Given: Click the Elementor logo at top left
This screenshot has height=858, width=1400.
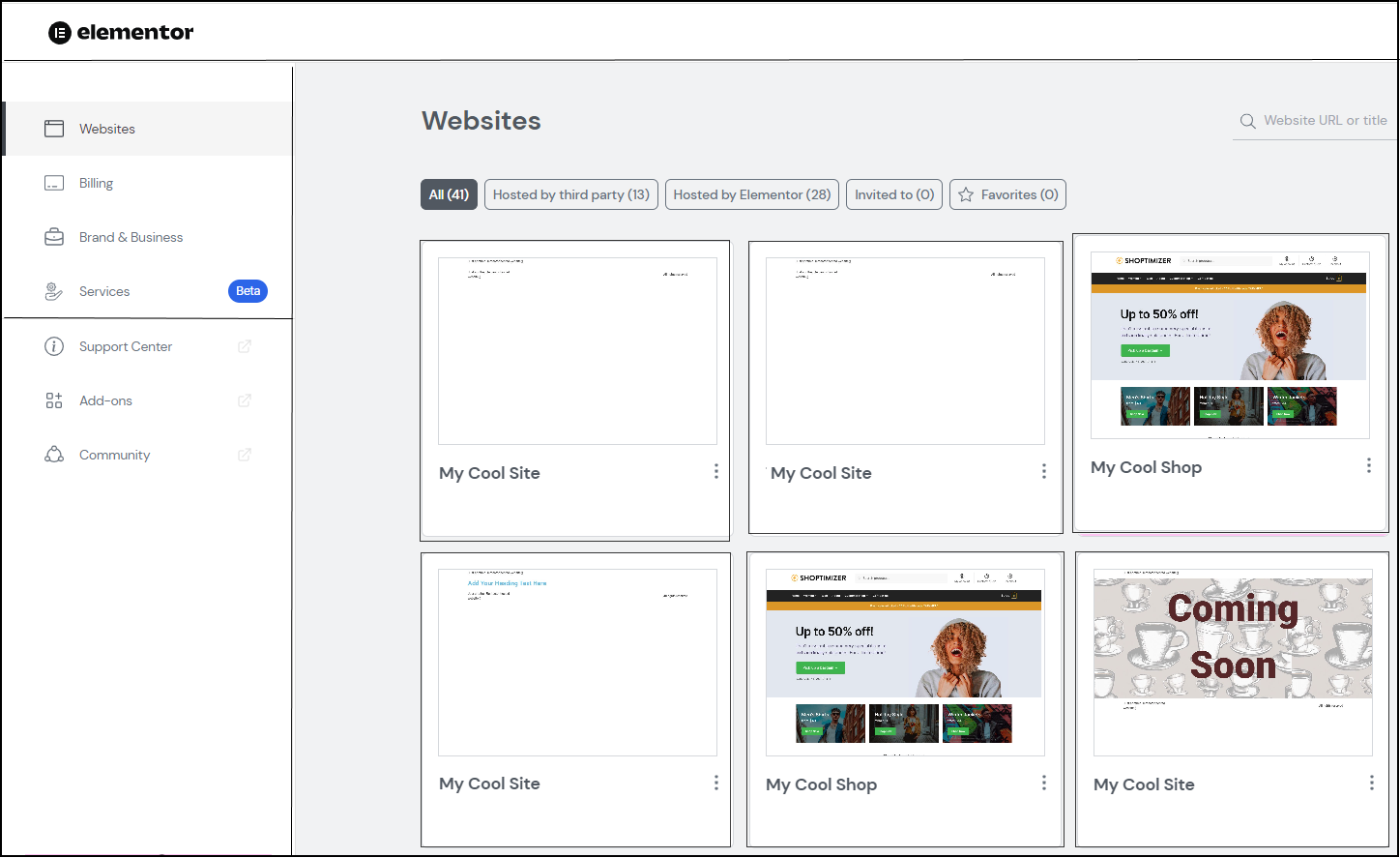Looking at the screenshot, I should (120, 31).
